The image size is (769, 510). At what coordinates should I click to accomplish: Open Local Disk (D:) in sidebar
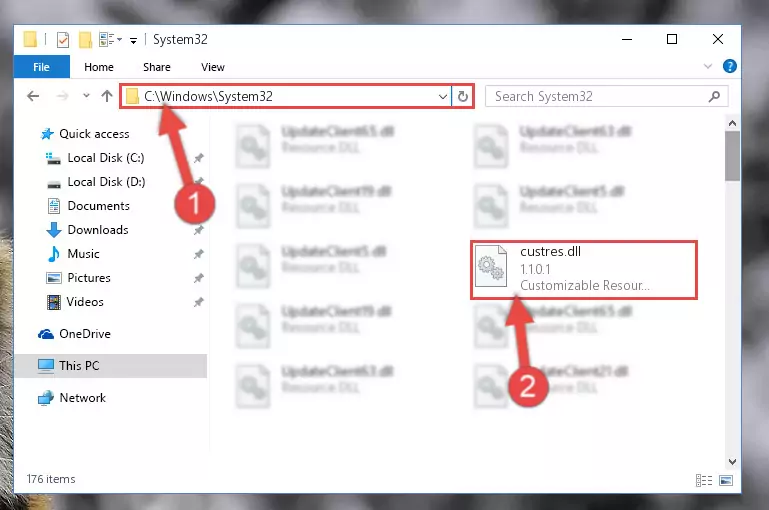coord(106,182)
